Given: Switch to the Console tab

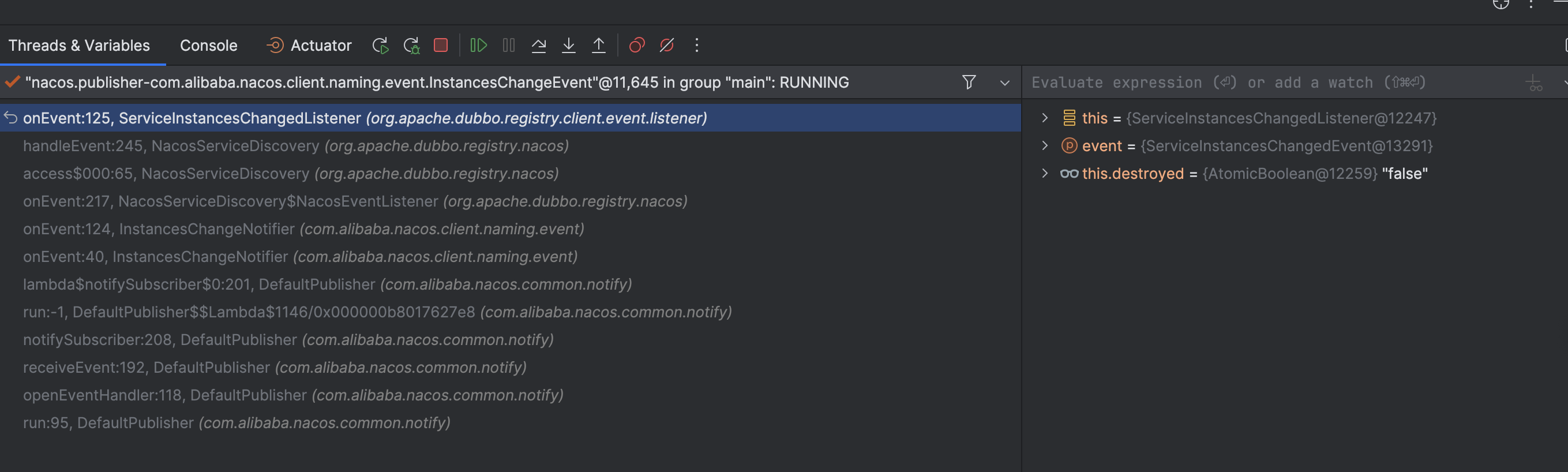Looking at the screenshot, I should click(208, 46).
